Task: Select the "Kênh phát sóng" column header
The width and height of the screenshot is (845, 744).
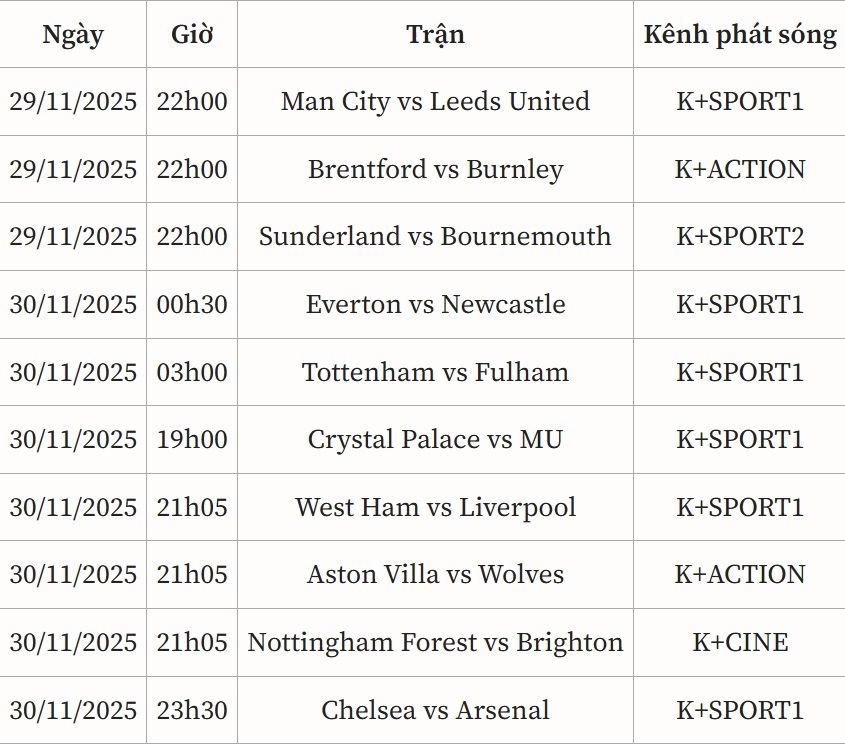Action: [x=740, y=35]
